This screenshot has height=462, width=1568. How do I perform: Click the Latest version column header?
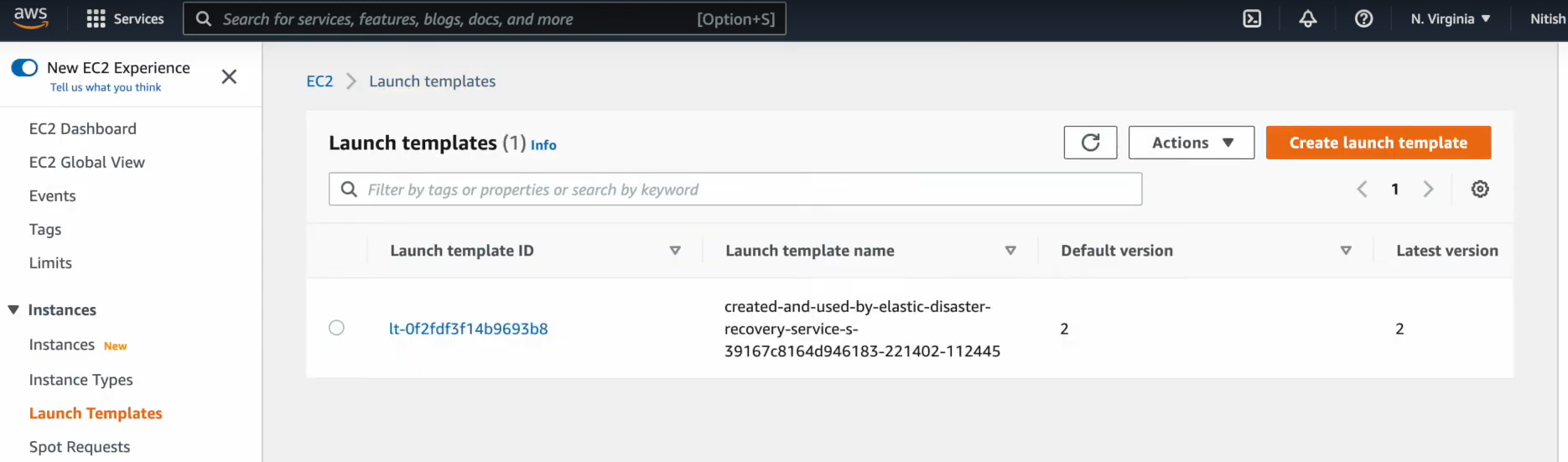pos(1447,251)
